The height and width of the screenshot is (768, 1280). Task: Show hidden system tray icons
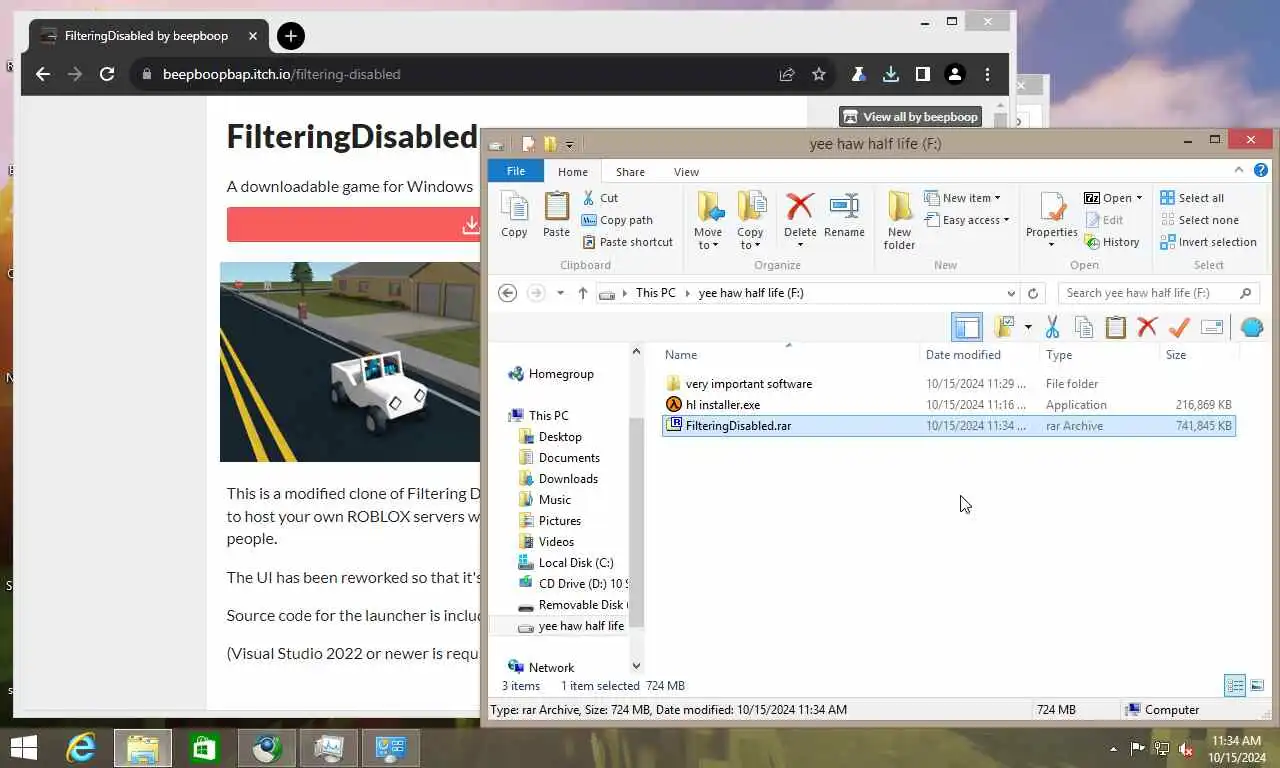[1114, 748]
